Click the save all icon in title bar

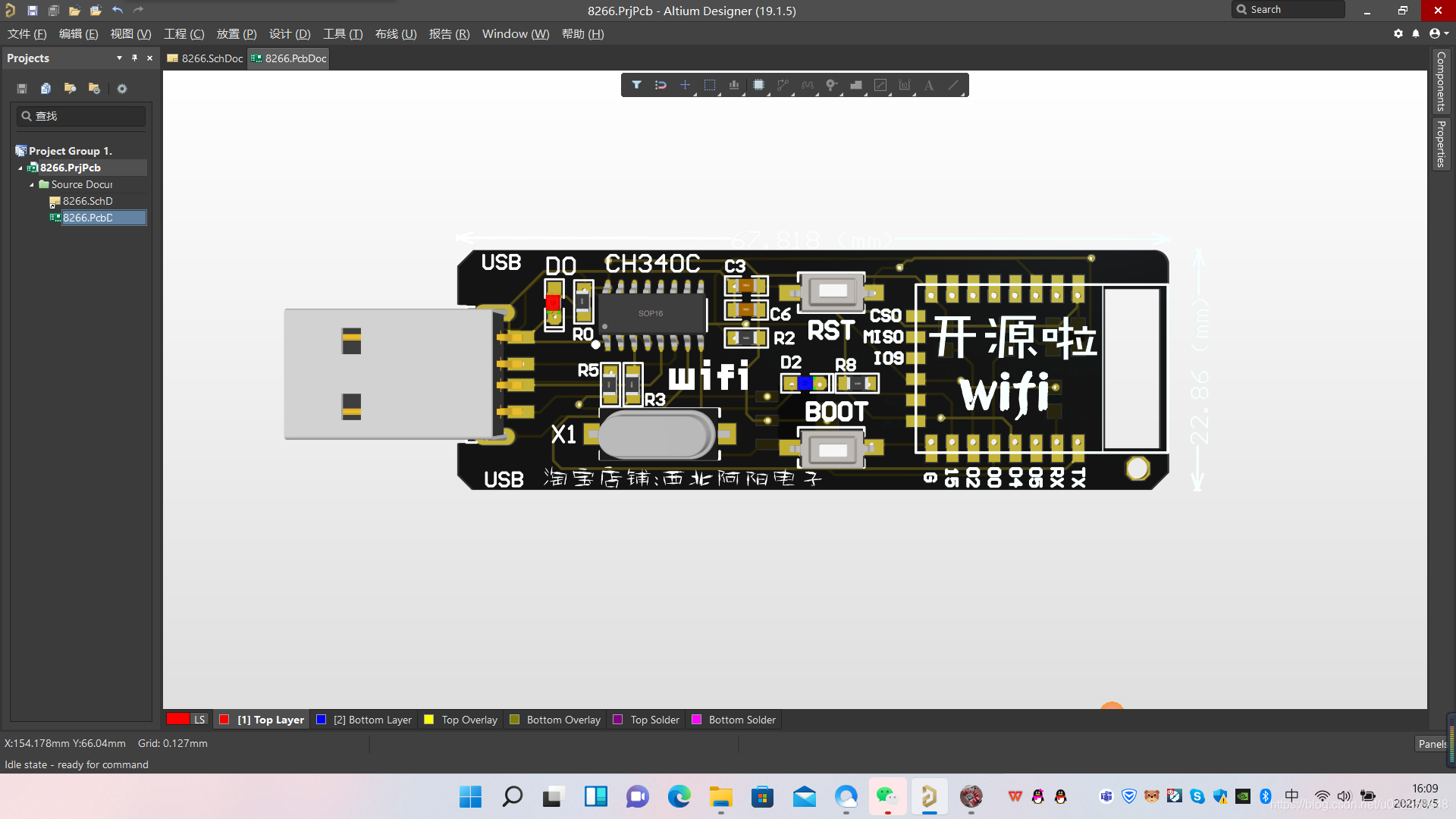click(x=54, y=11)
